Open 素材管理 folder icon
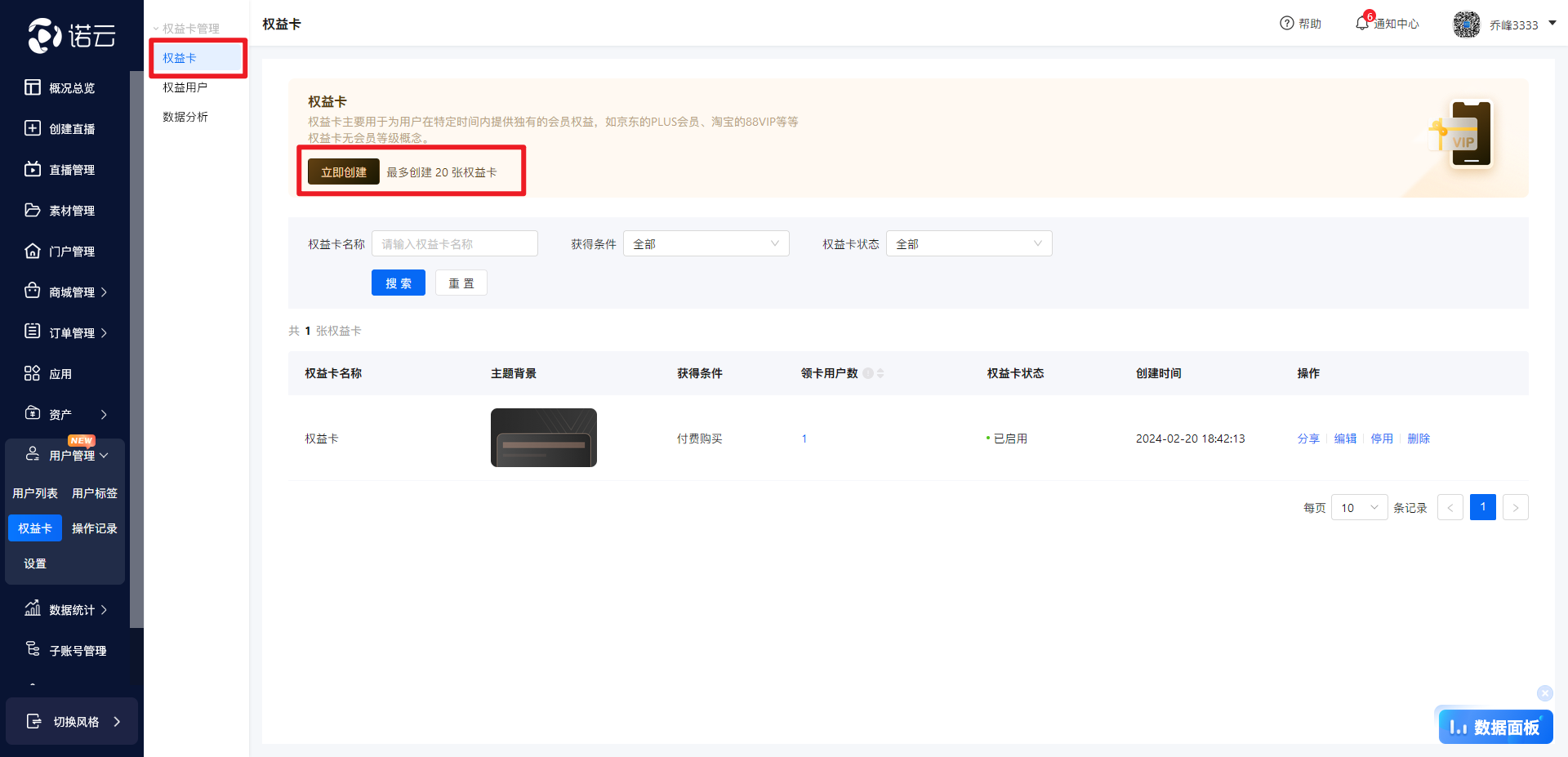The width and height of the screenshot is (1568, 757). click(33, 210)
